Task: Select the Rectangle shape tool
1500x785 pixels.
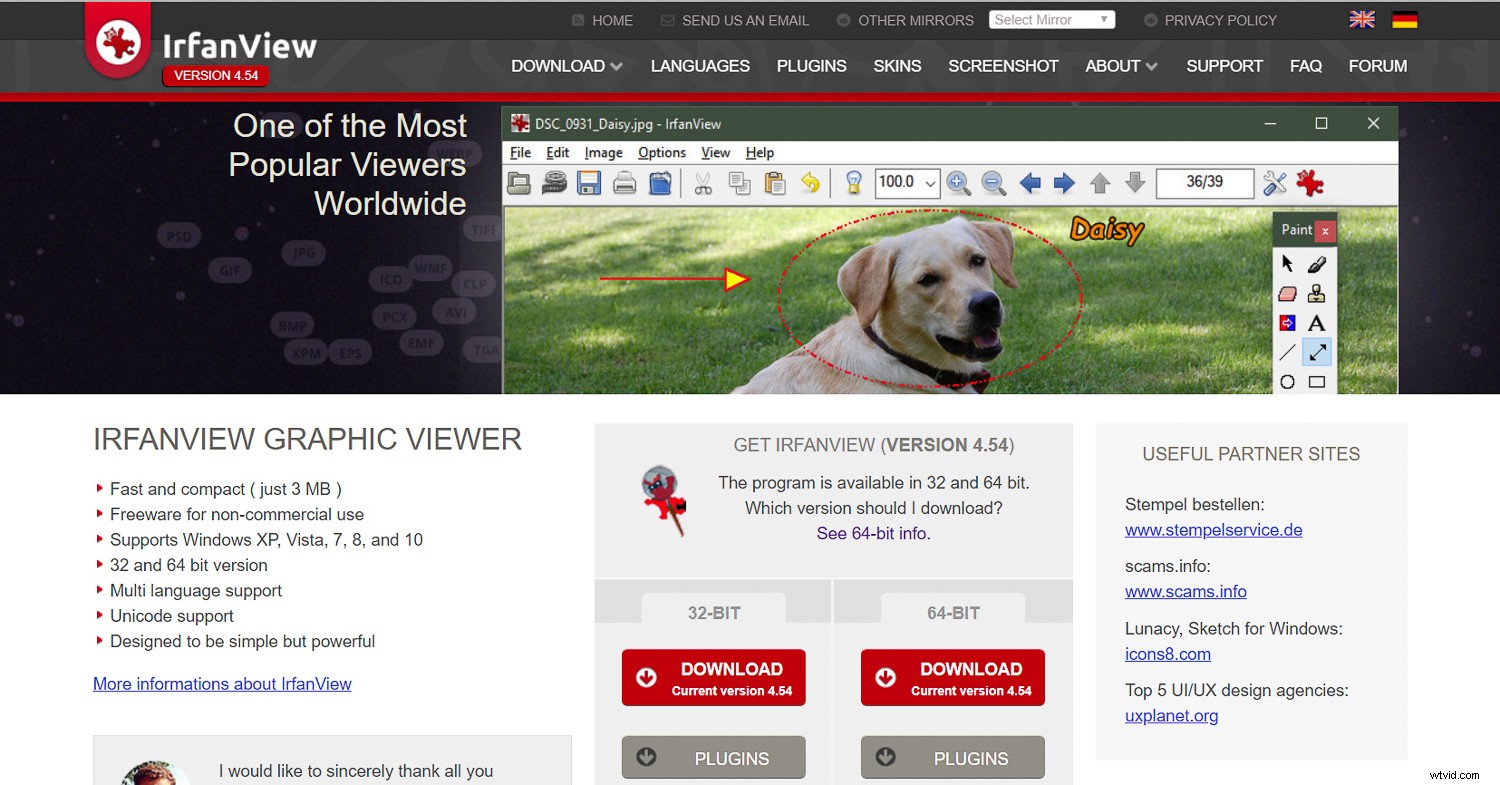Action: pos(1318,381)
